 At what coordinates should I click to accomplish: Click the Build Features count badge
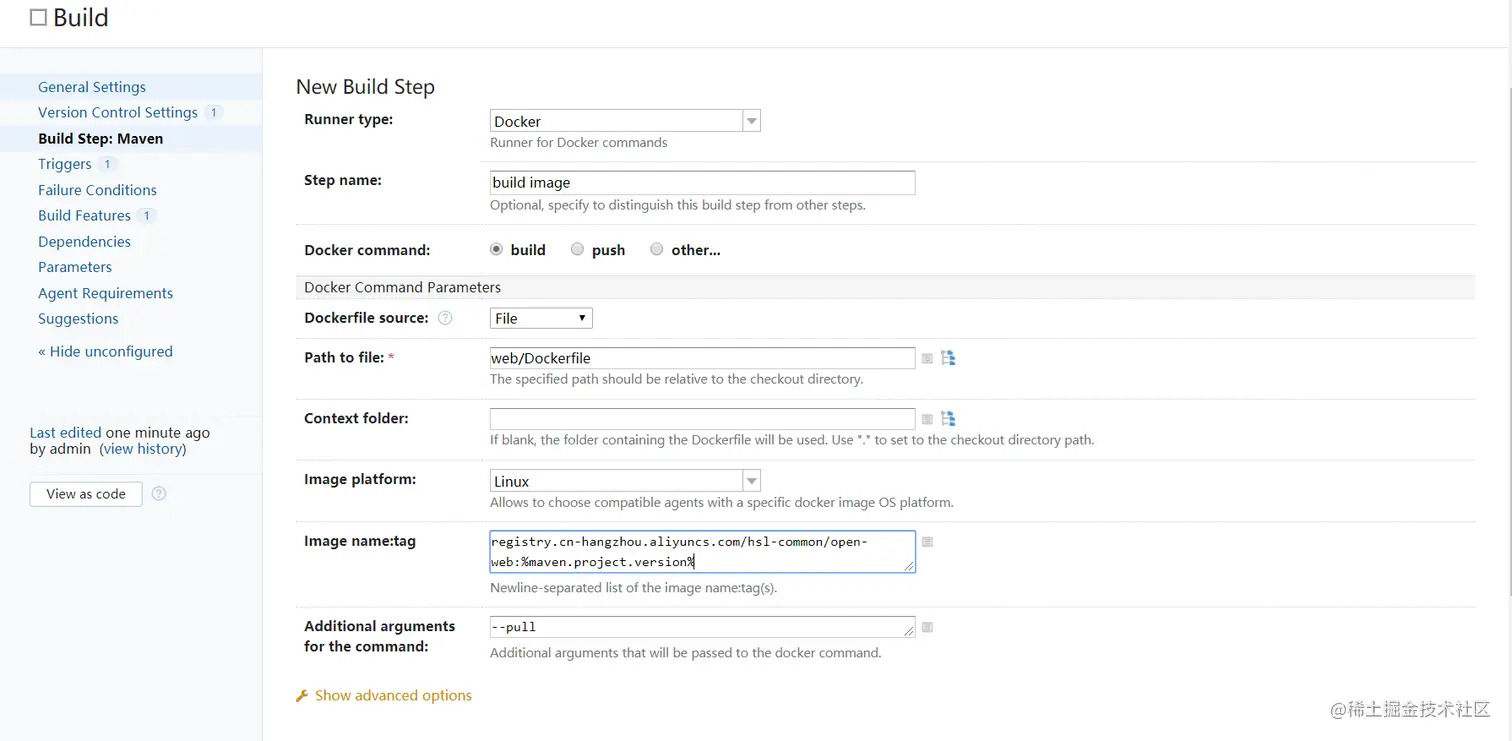(146, 215)
